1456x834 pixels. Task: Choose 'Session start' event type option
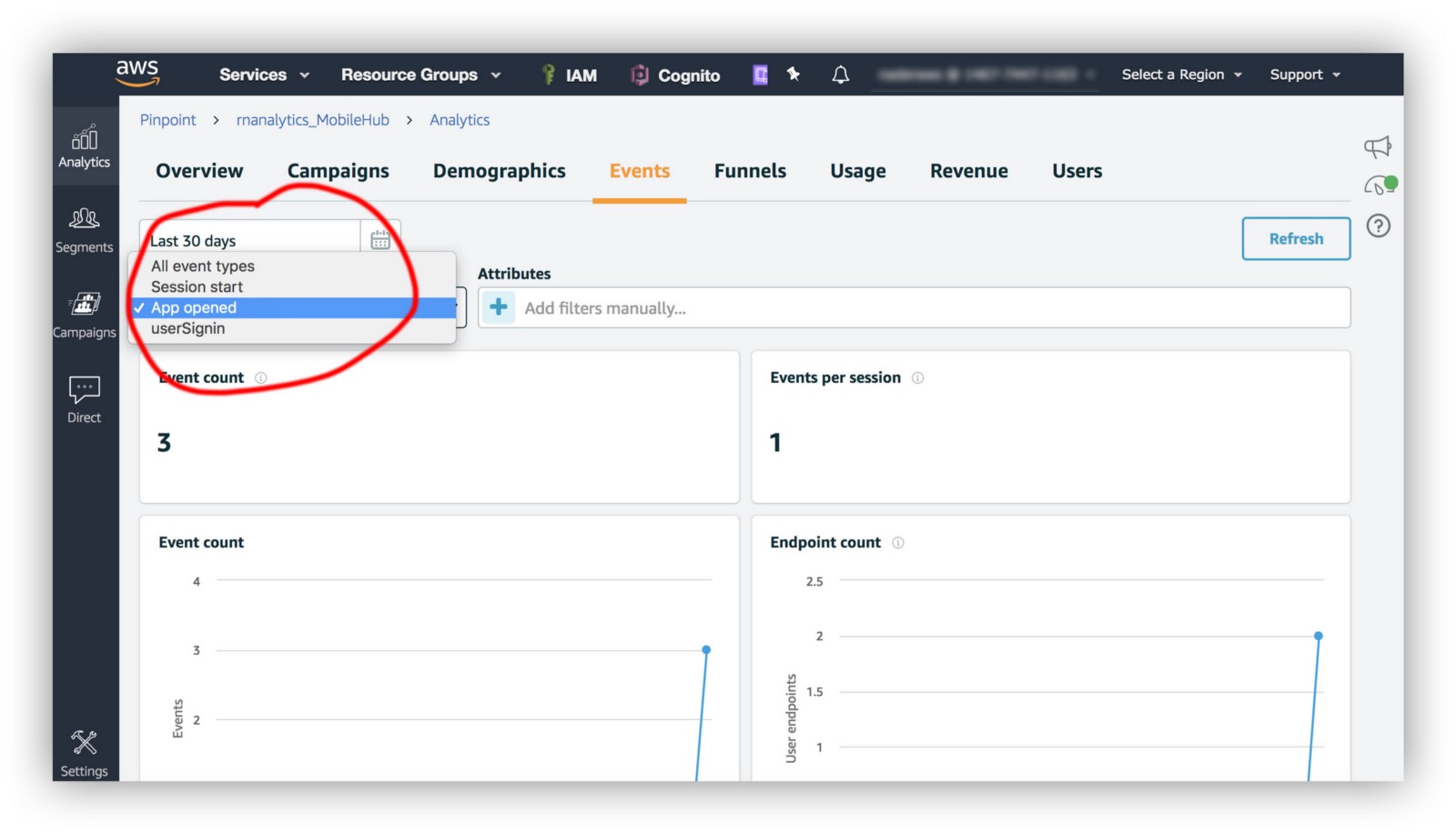197,286
